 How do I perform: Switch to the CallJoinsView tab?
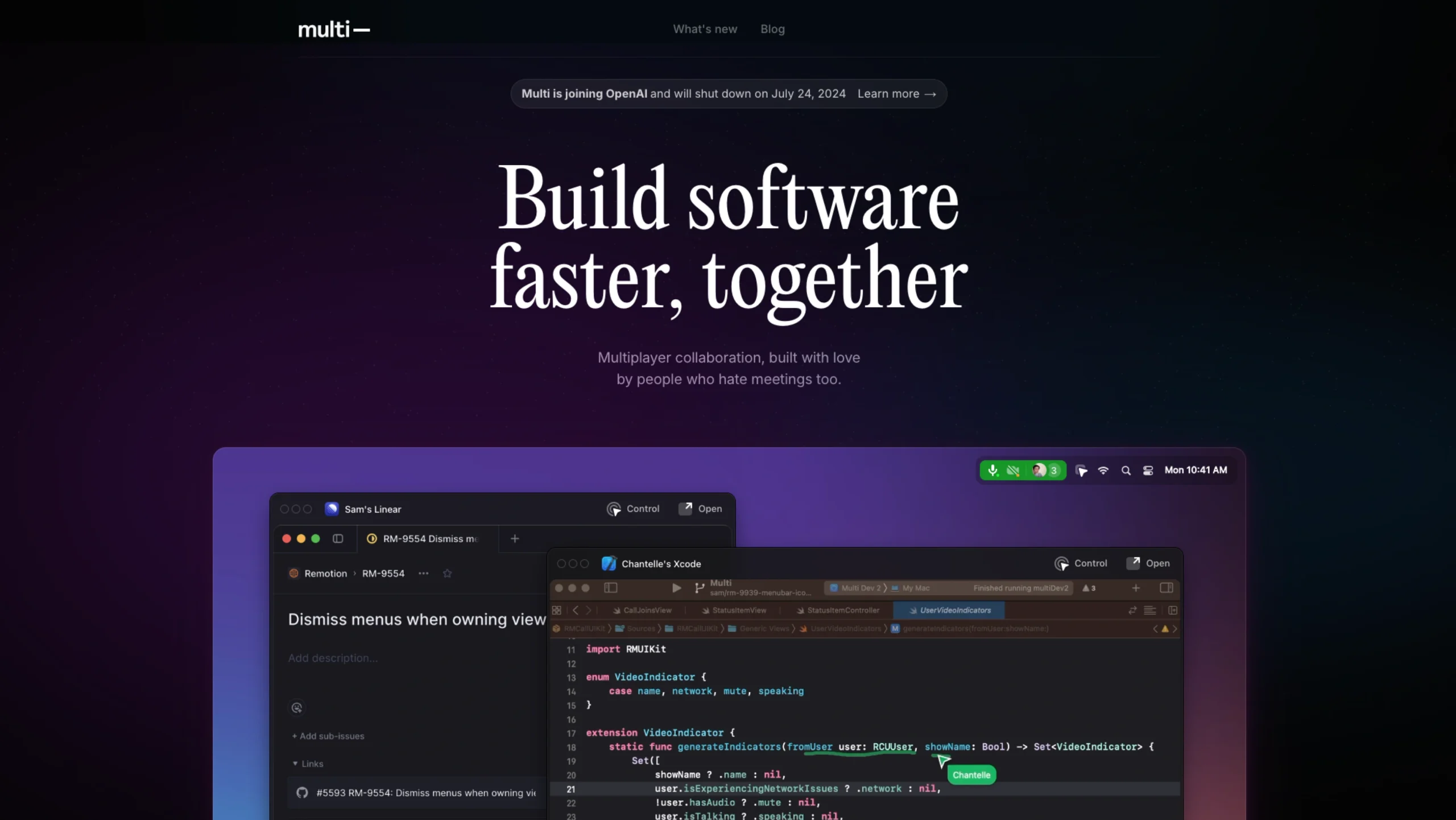(643, 610)
